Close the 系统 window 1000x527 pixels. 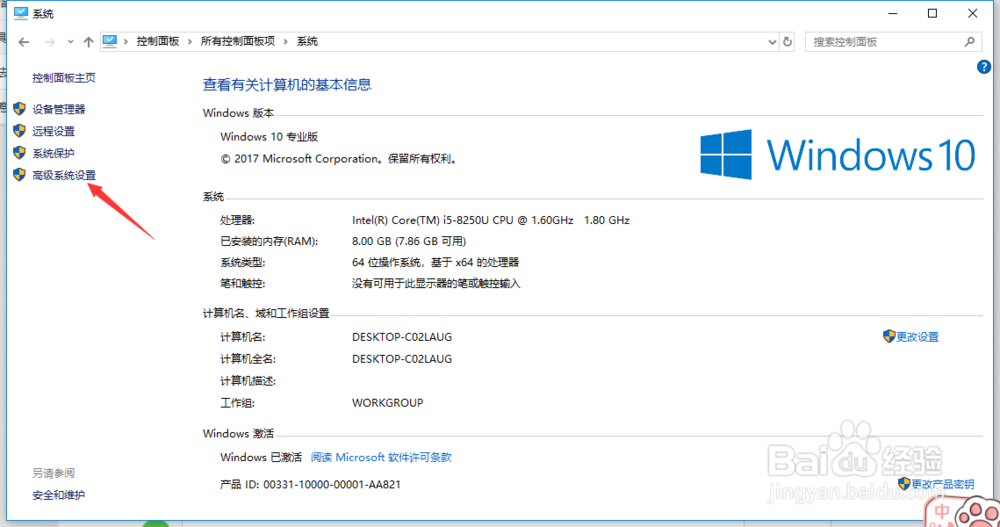[x=973, y=13]
